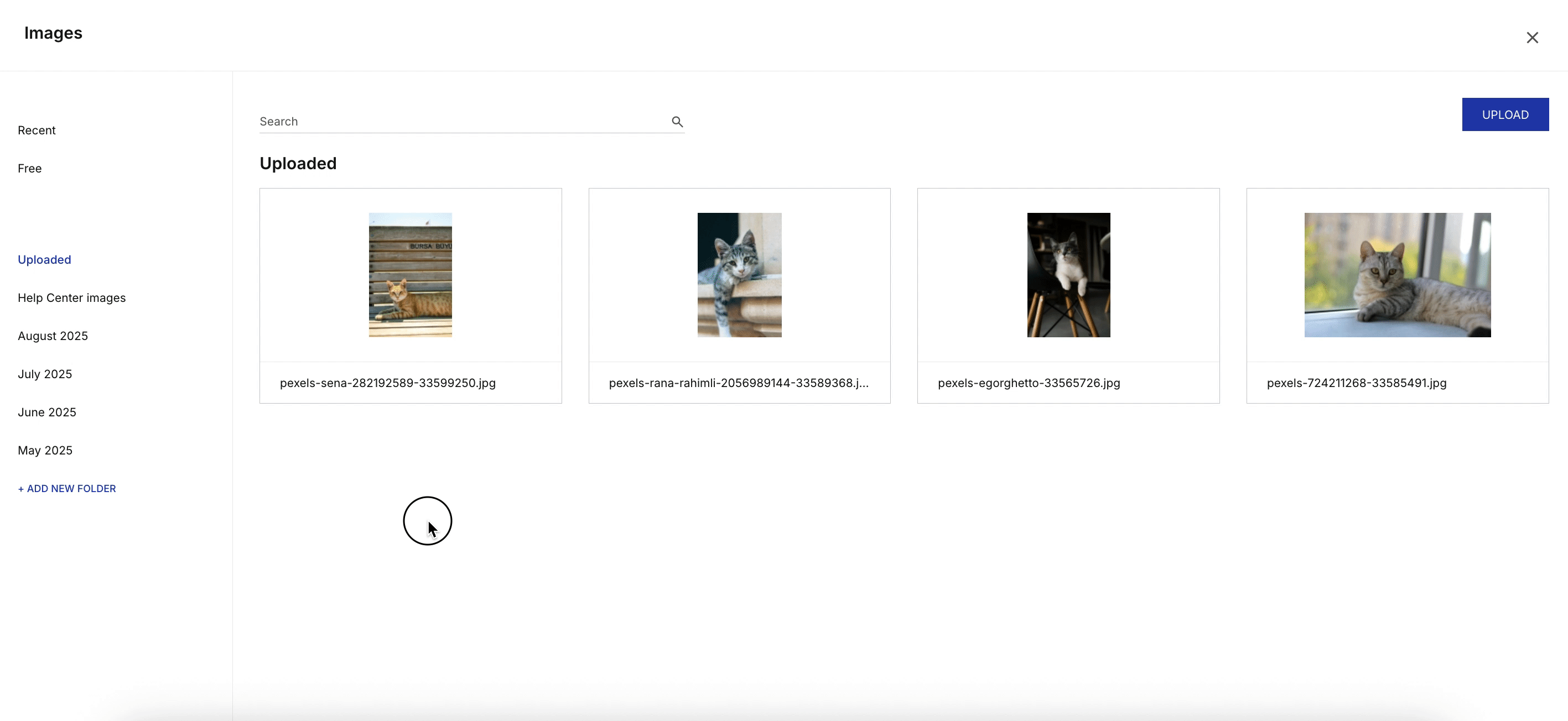Open Help Center images folder

pos(72,298)
